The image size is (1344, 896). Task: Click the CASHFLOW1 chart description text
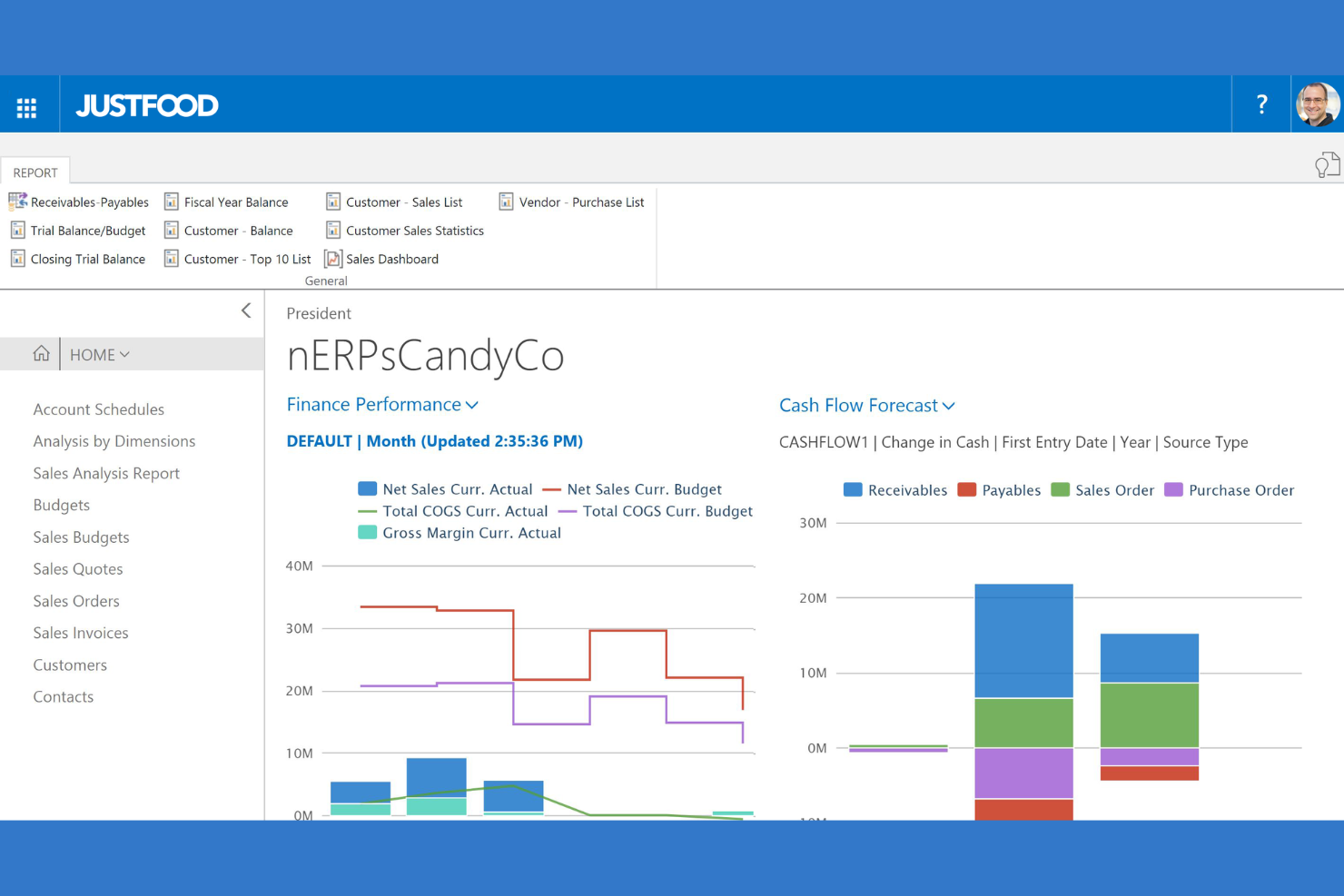pyautogui.click(x=1013, y=442)
